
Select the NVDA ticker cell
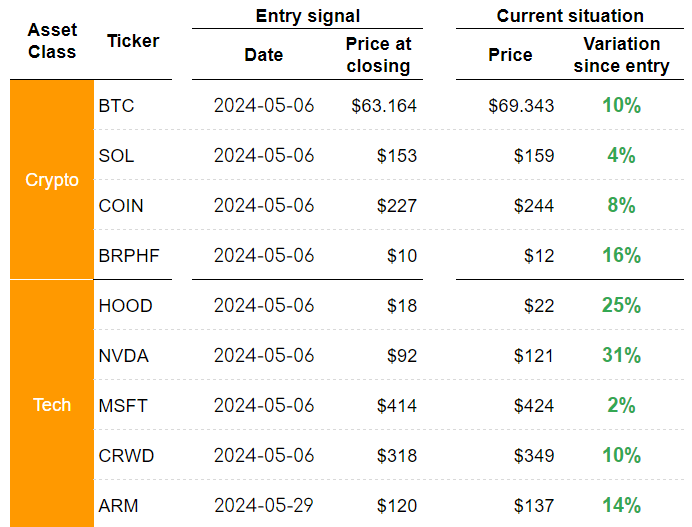point(125,355)
